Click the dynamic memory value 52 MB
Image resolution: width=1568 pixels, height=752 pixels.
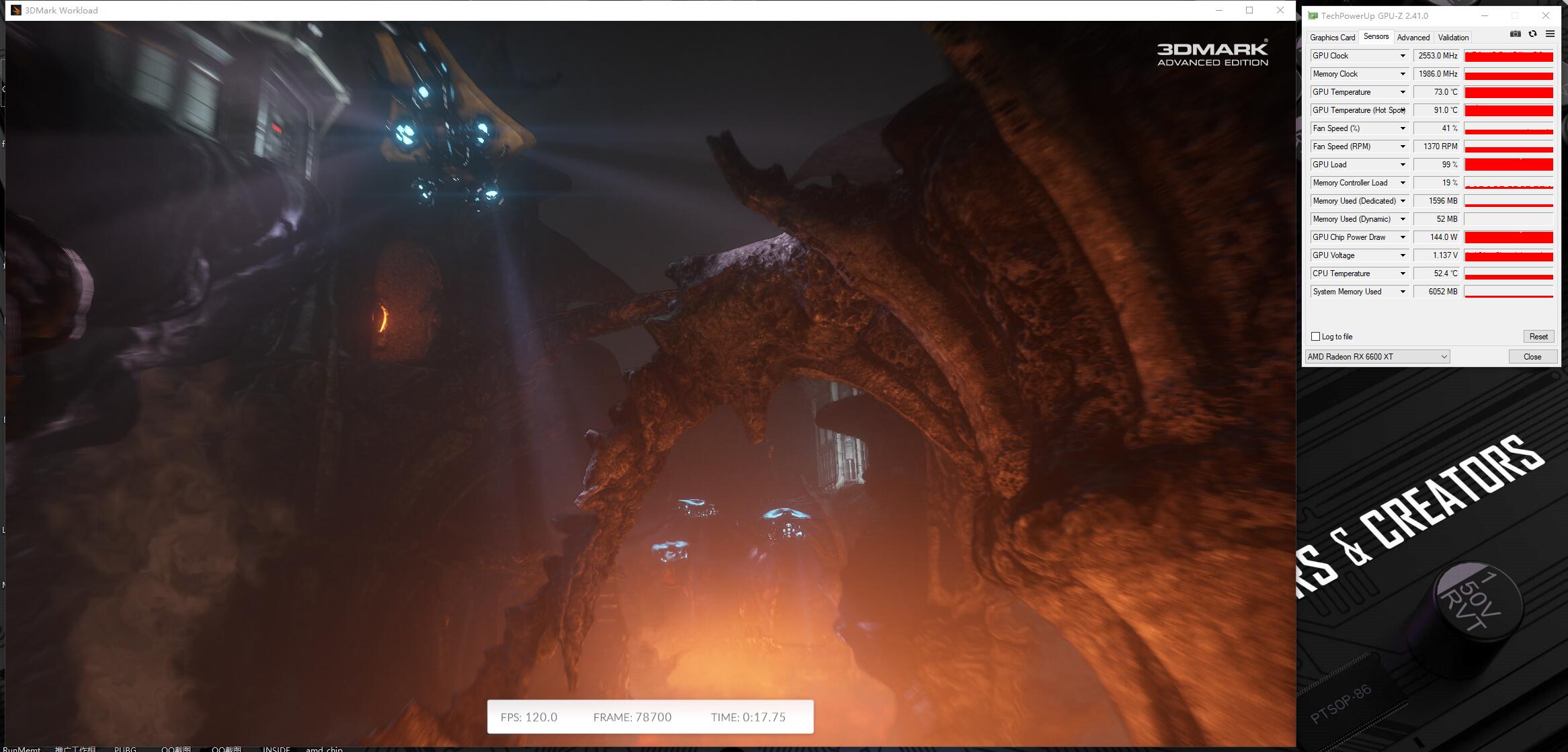(1437, 219)
